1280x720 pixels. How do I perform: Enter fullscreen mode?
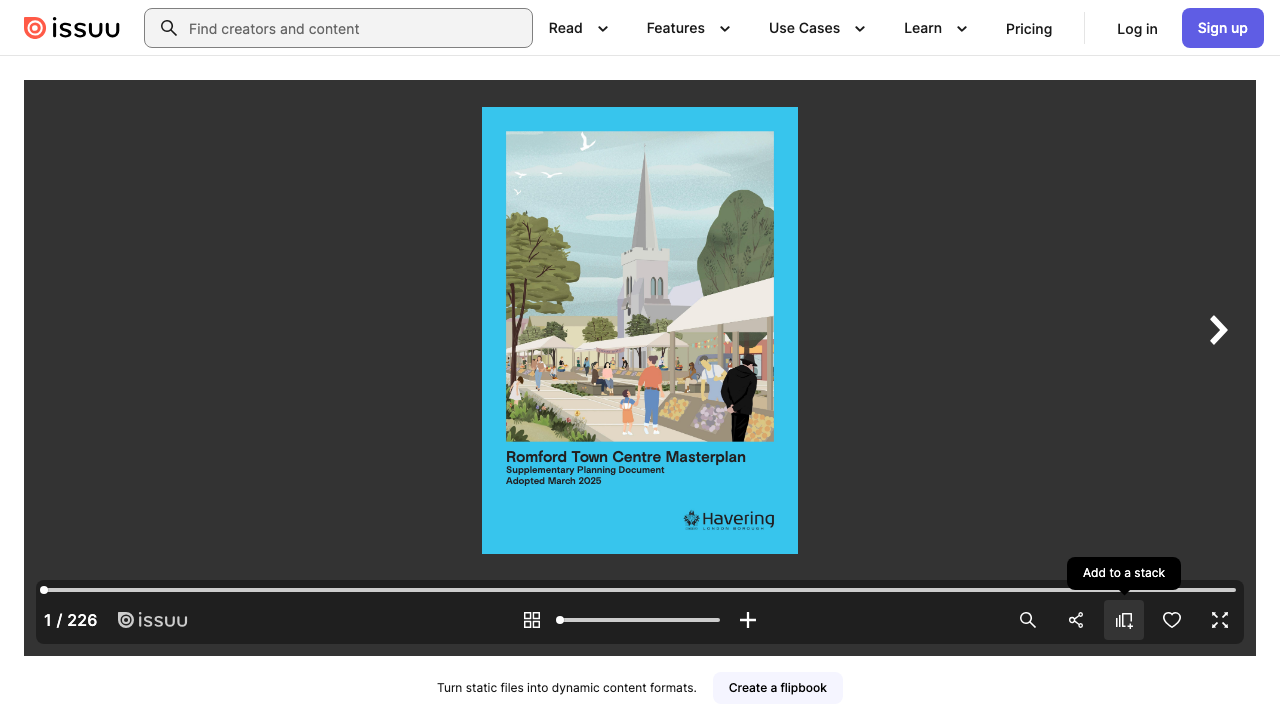(1220, 620)
